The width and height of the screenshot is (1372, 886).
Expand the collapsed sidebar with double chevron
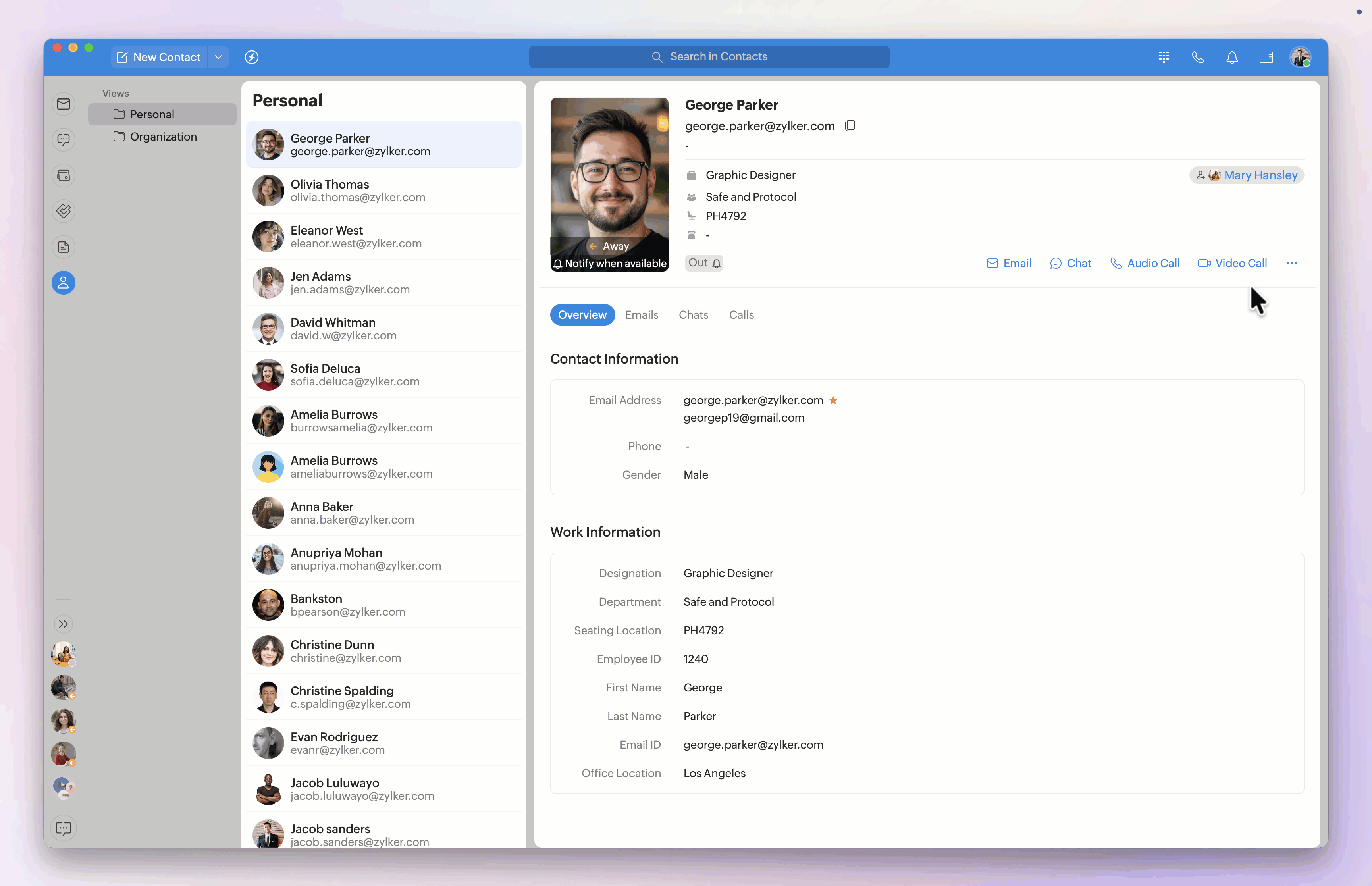[x=63, y=624]
